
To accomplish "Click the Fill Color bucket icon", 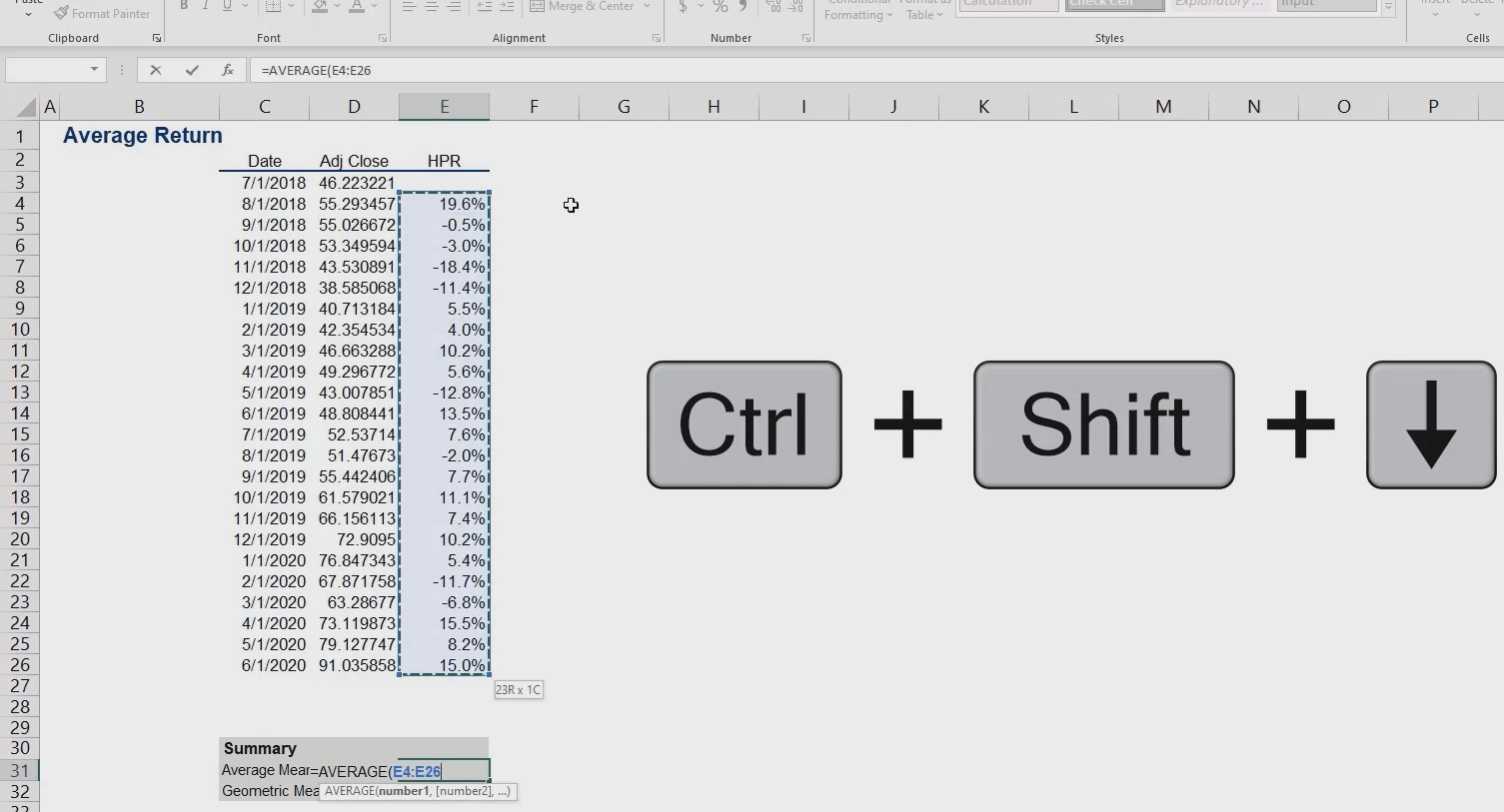I will click(320, 6).
